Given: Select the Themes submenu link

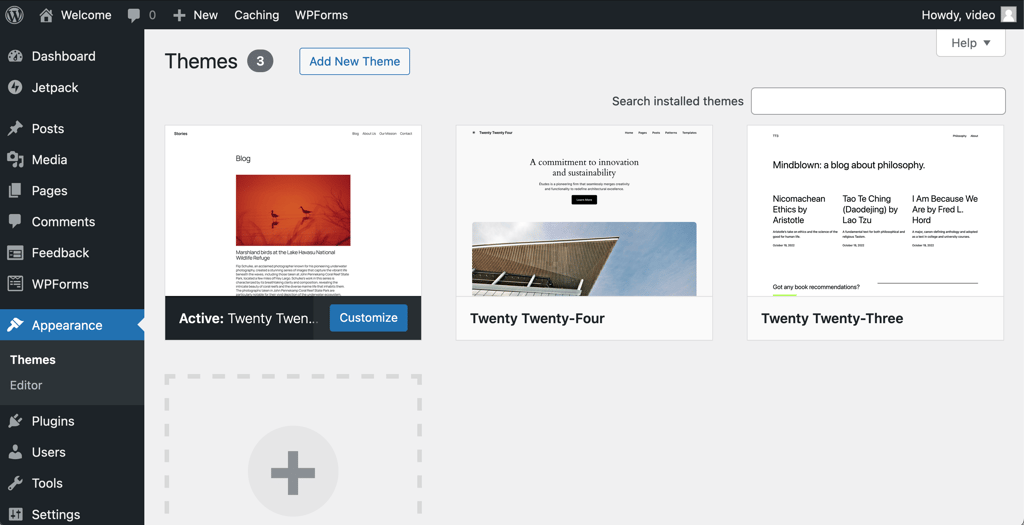Looking at the screenshot, I should click(33, 360).
